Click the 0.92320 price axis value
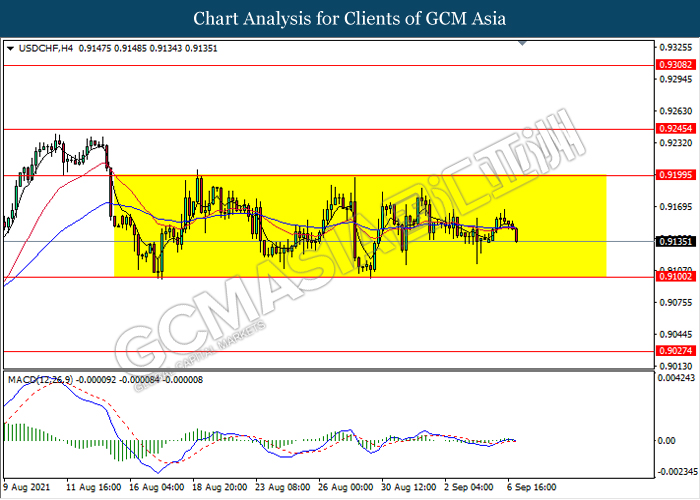 tap(676, 143)
